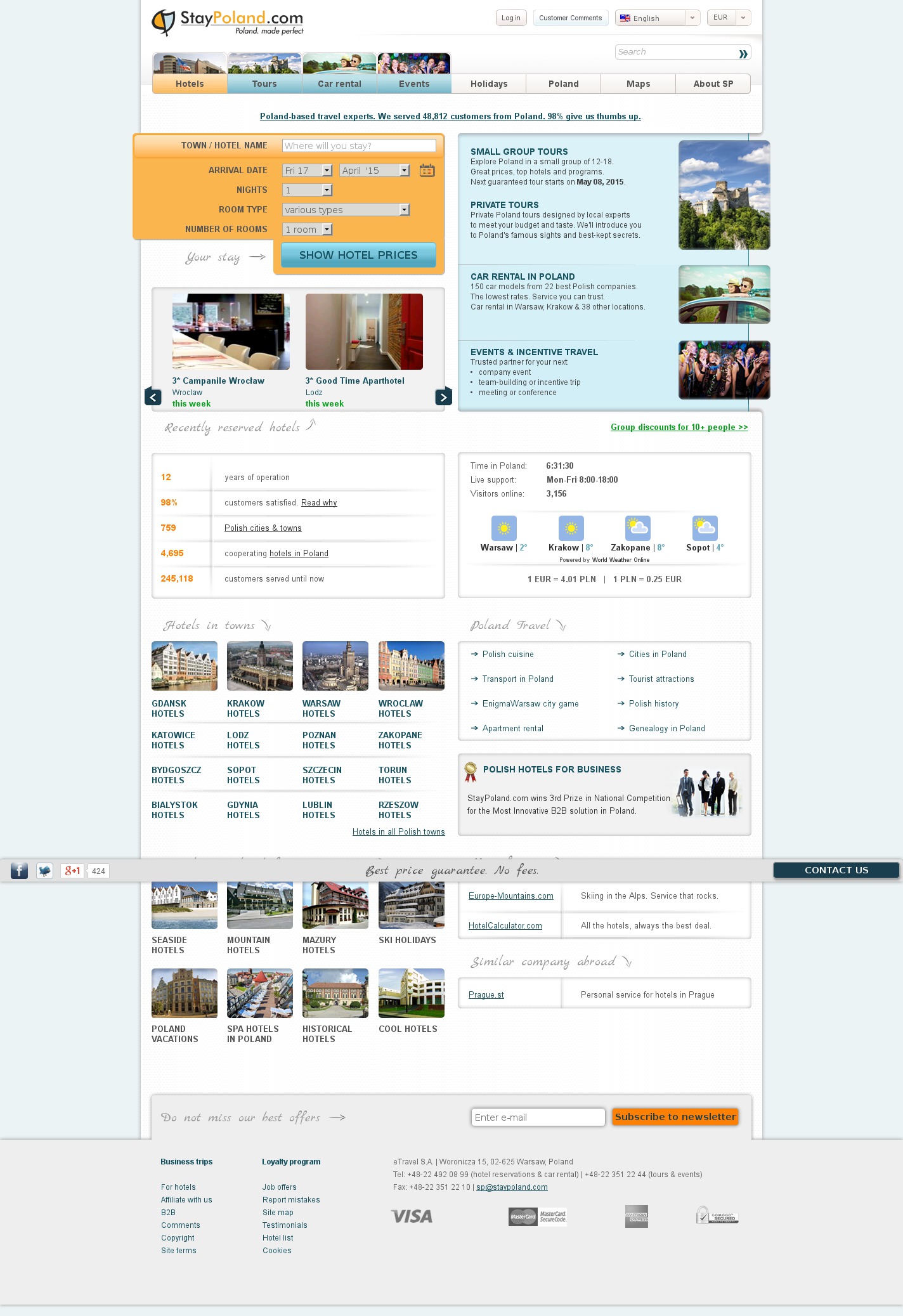Click the Subscribe to newsletter button
Image resolution: width=903 pixels, height=1316 pixels.
pos(675,1117)
